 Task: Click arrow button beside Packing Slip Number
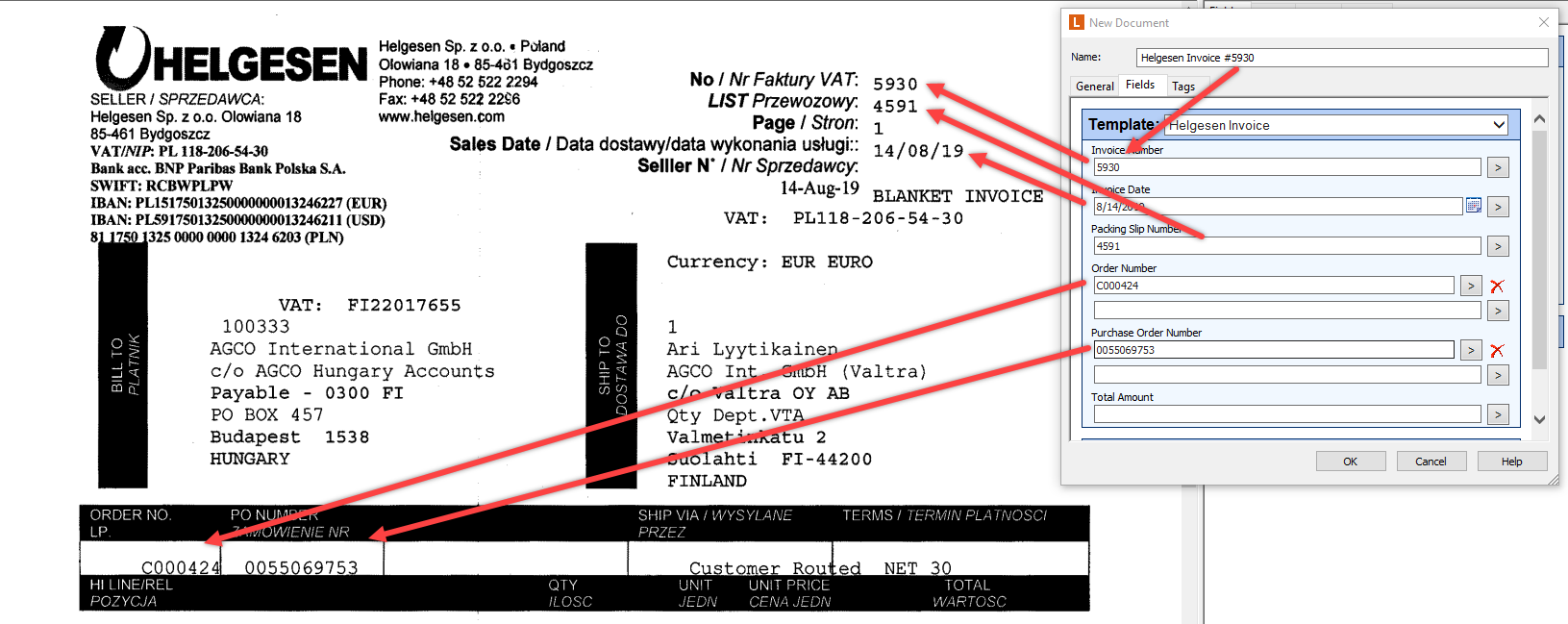point(1498,246)
